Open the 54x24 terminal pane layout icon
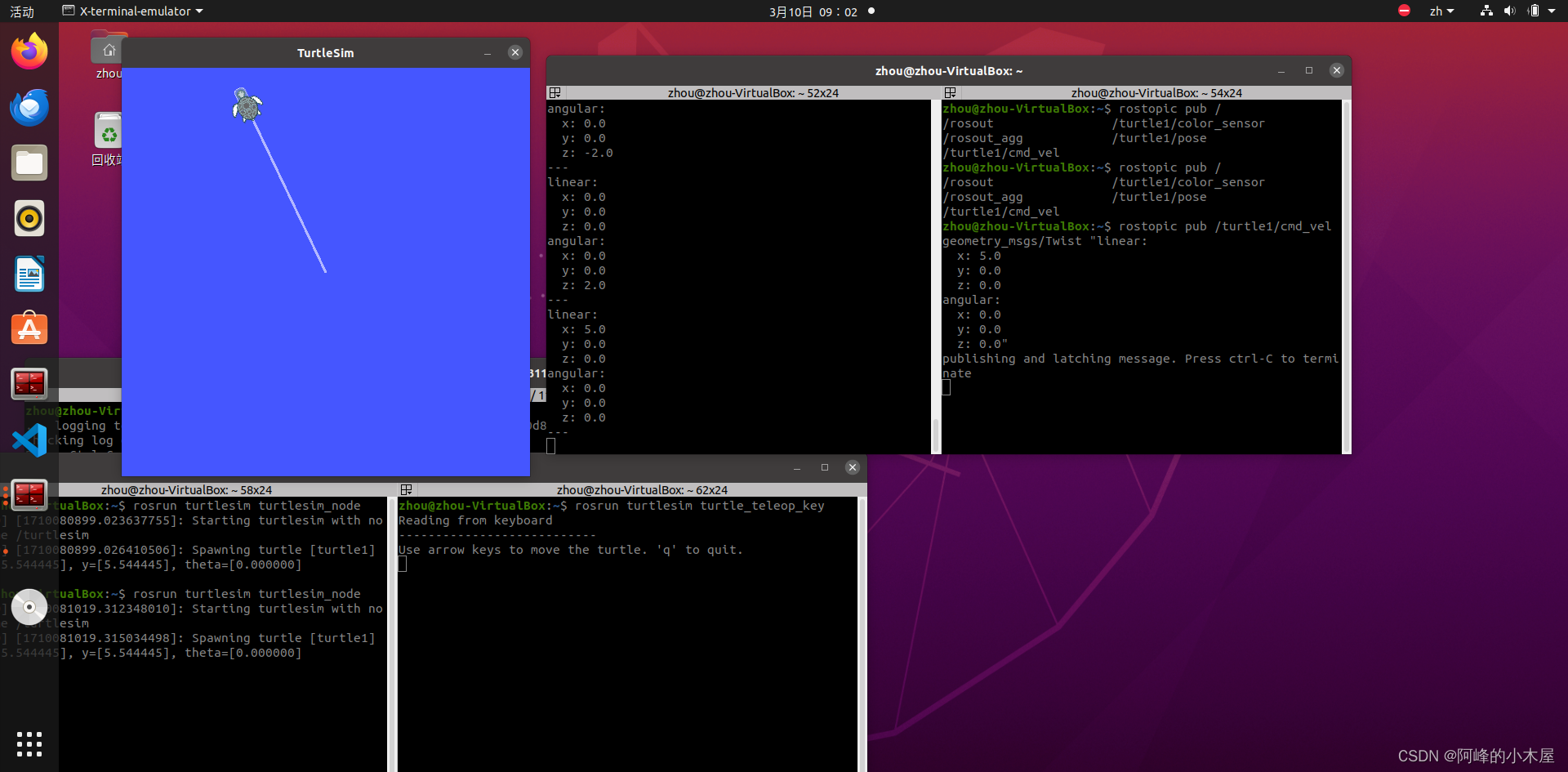The image size is (1568, 772). click(950, 93)
